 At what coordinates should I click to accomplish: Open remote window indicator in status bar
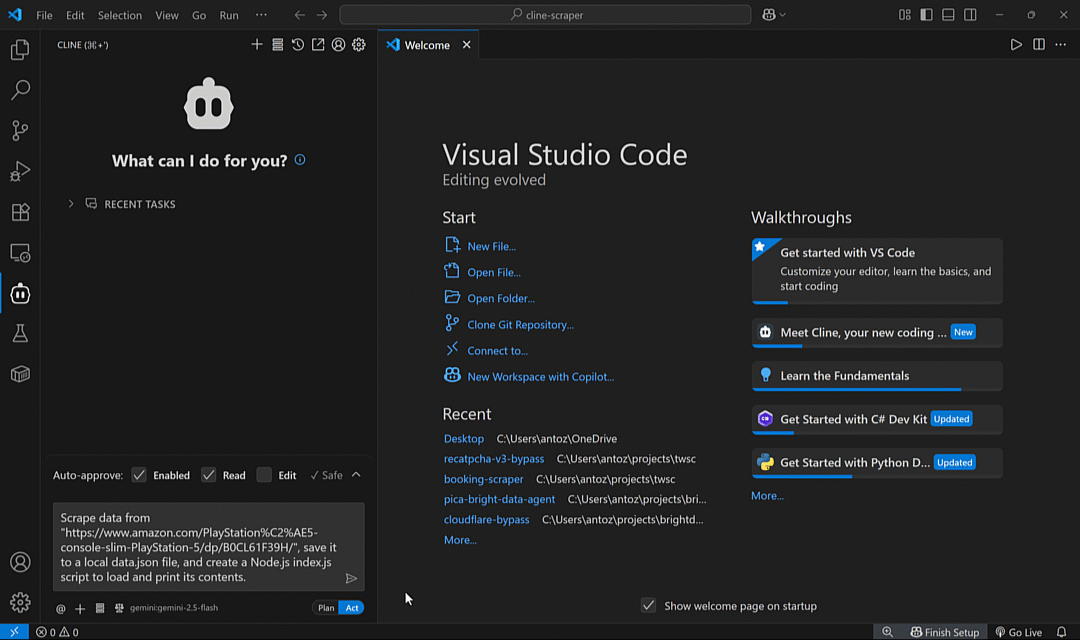pyautogui.click(x=14, y=632)
